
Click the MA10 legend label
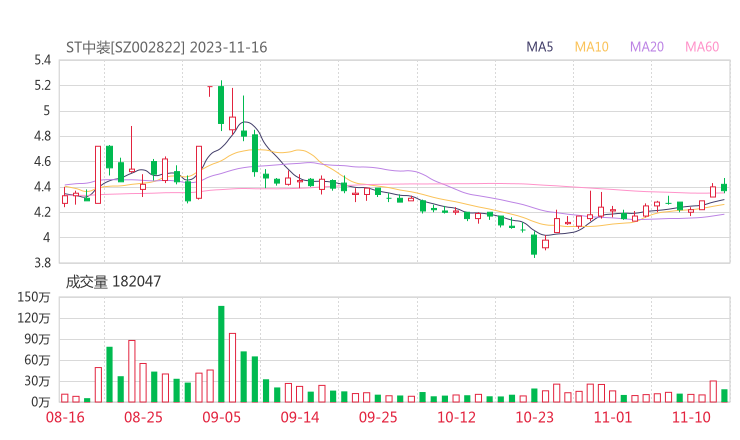(x=591, y=47)
